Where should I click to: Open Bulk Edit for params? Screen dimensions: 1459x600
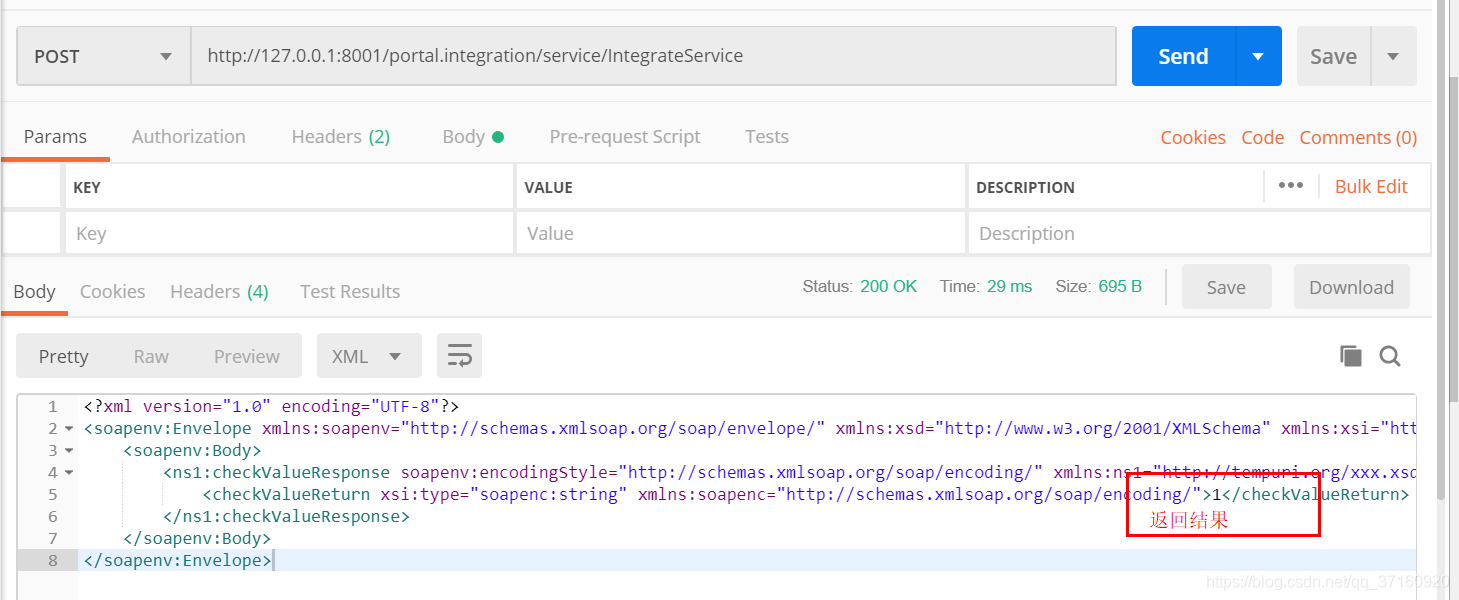(1371, 185)
